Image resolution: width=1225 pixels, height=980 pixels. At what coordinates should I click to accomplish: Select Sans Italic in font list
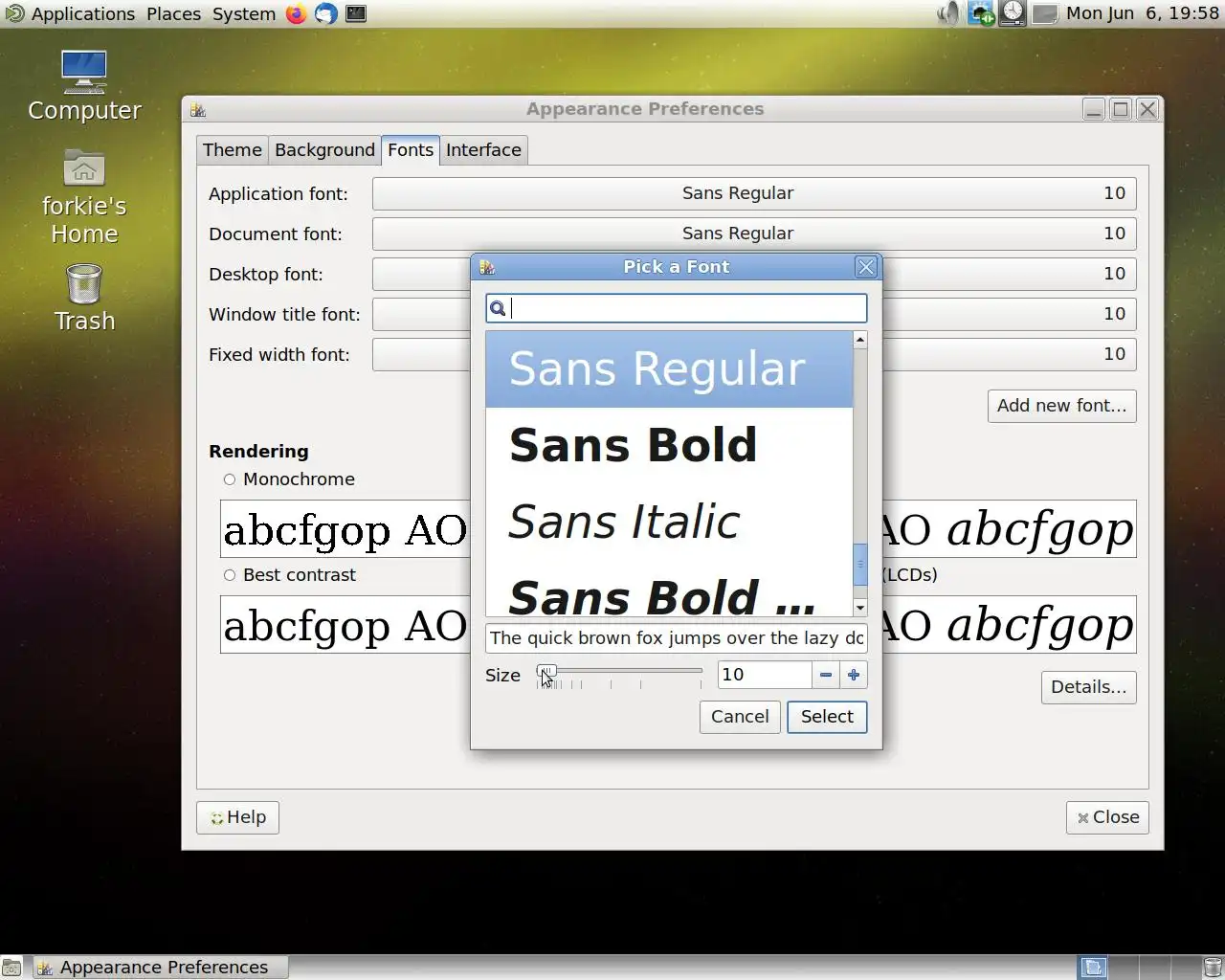point(669,523)
